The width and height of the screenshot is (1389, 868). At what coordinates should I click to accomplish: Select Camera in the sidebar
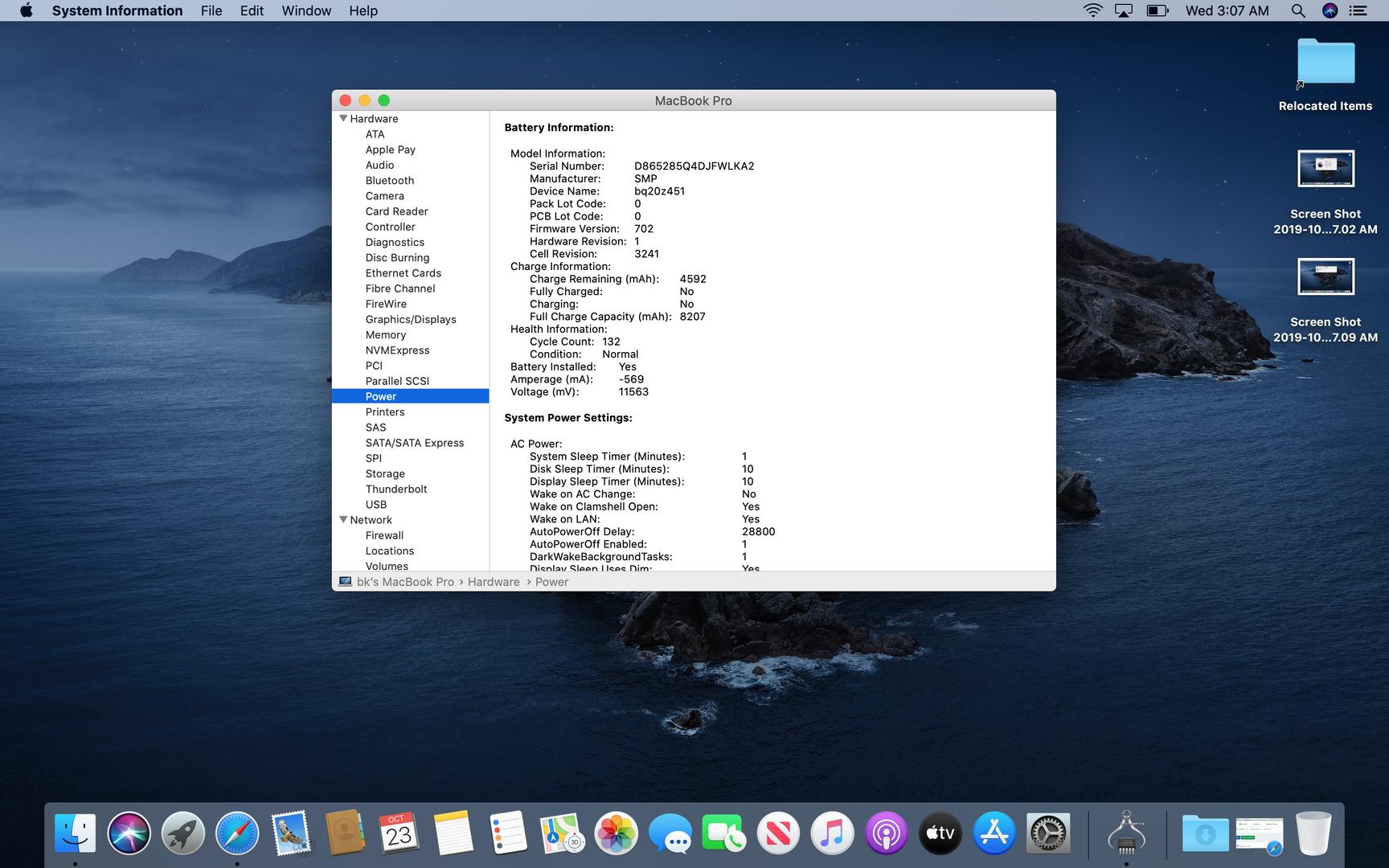[384, 196]
